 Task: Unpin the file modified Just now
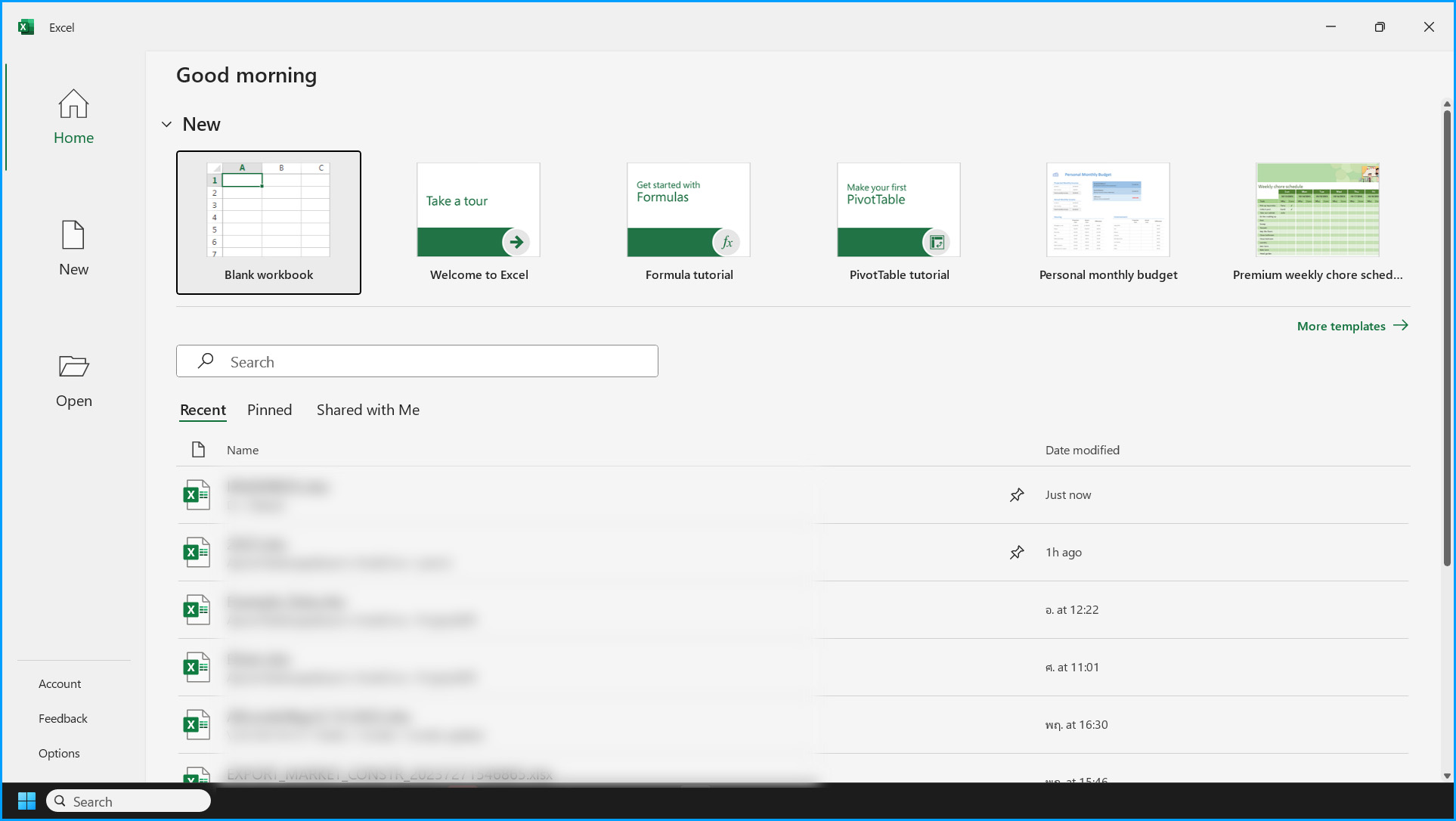click(x=1017, y=494)
